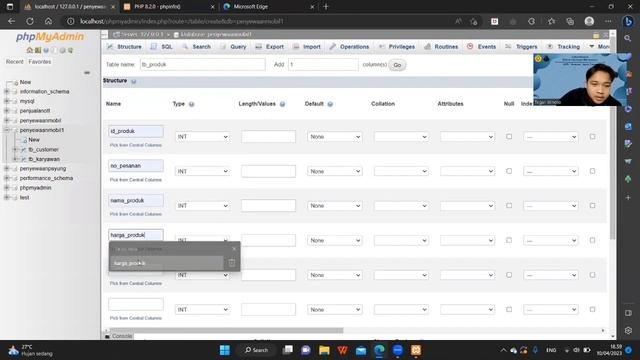Click horizontal scrollbar of the table form

coord(227,330)
